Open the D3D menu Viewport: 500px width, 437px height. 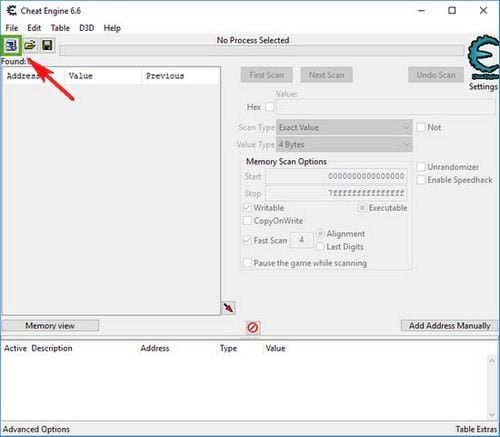coord(87,28)
